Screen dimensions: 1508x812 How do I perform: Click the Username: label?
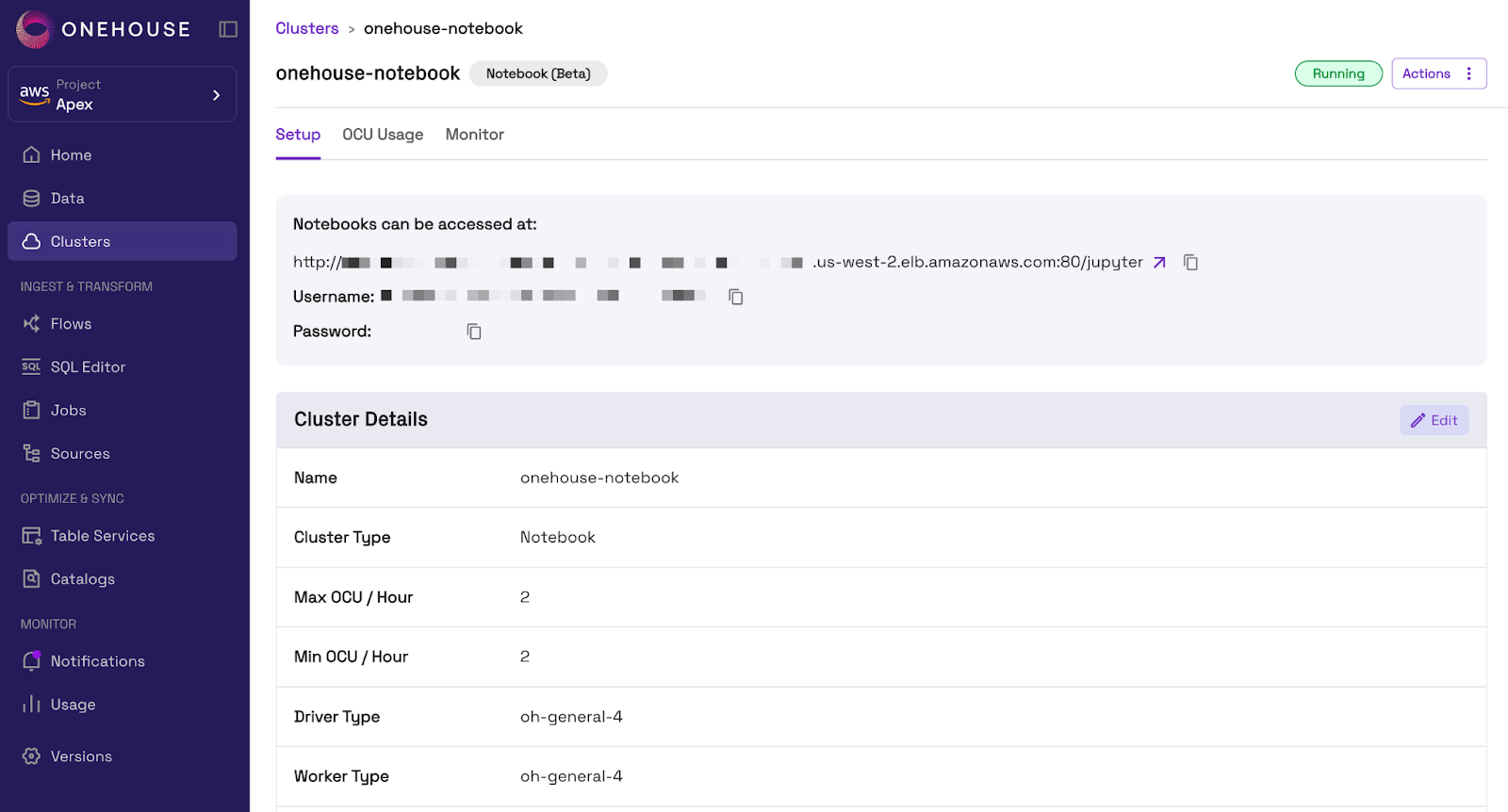pos(334,297)
